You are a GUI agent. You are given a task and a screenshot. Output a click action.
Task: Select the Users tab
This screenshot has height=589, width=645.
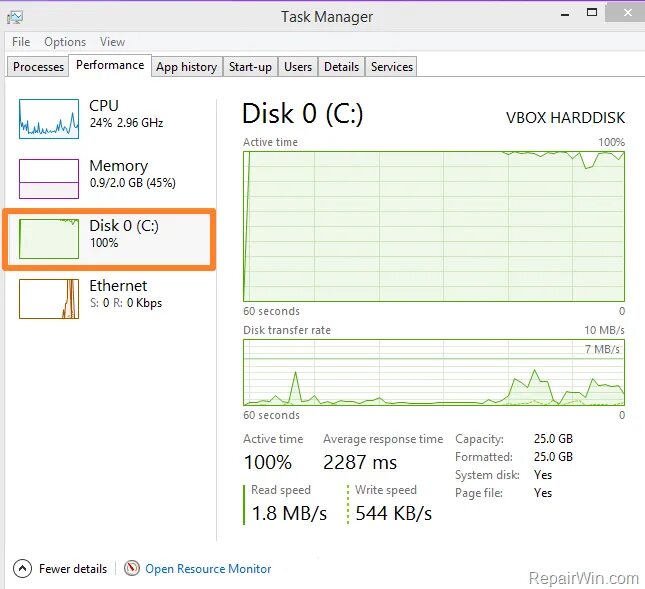click(x=298, y=67)
